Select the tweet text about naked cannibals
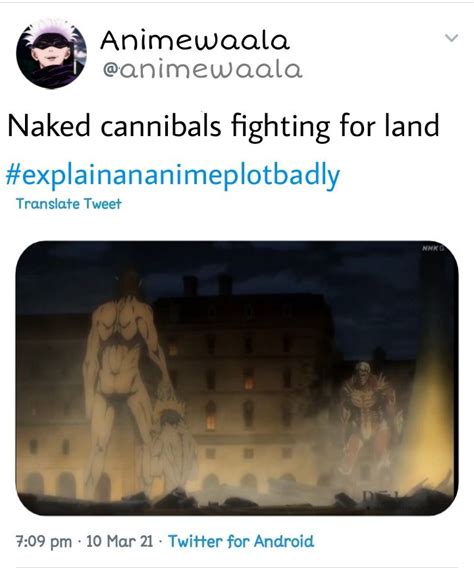The image size is (474, 570). pyautogui.click(x=223, y=126)
